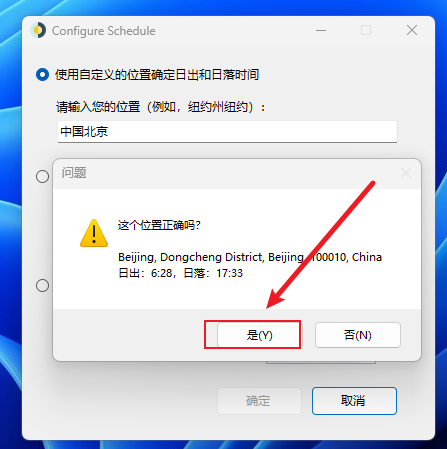Click the 取消 cancel button

tap(354, 401)
